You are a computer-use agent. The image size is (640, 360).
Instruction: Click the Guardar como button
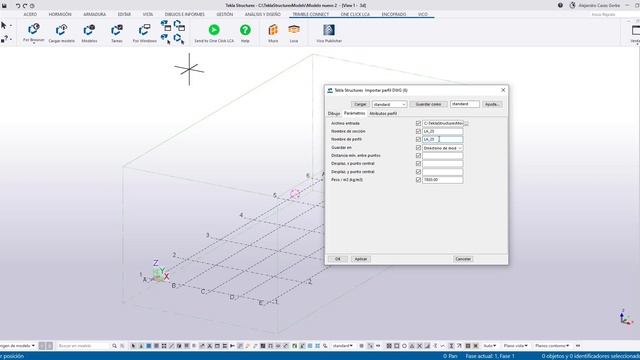click(428, 104)
